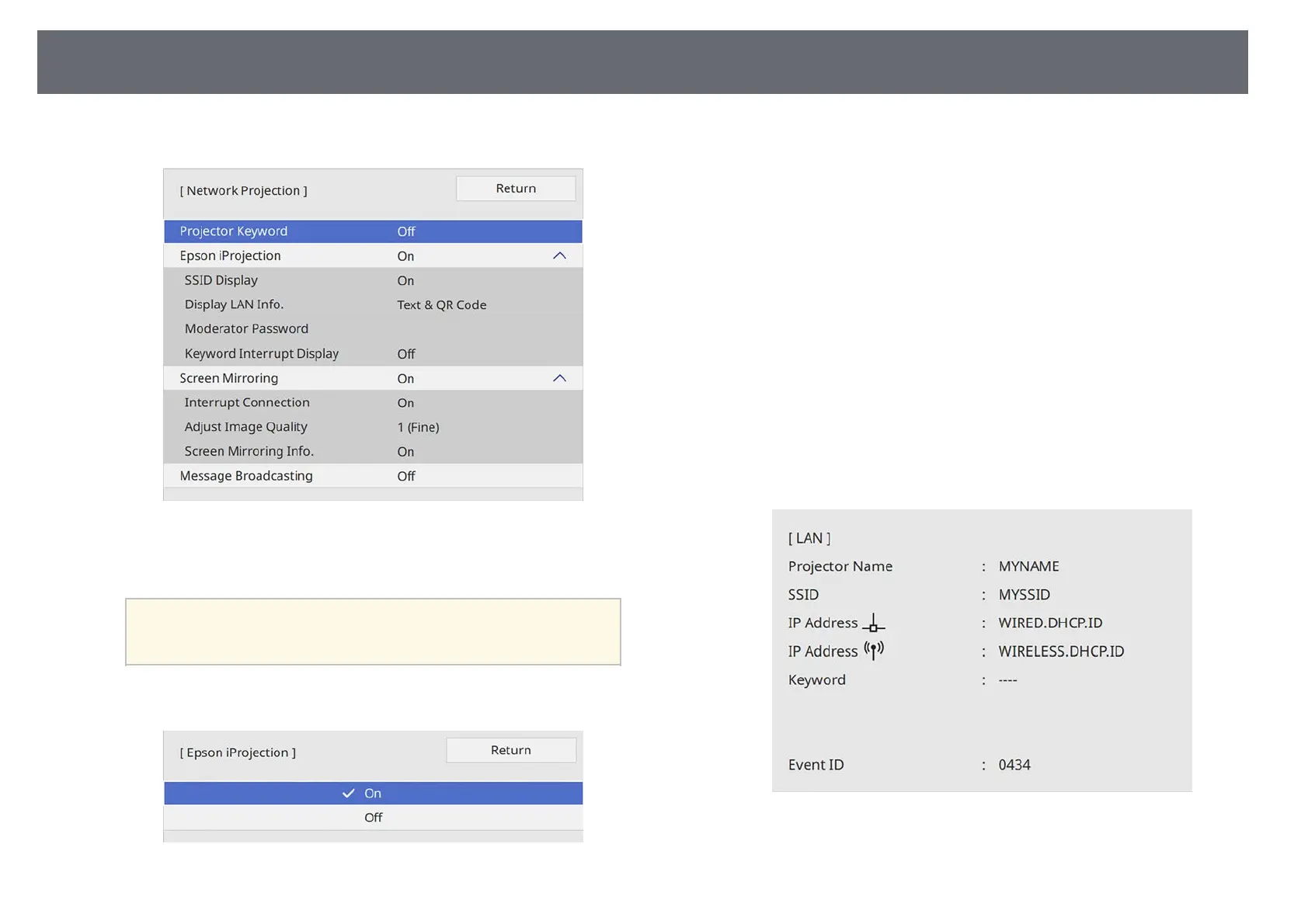The height and width of the screenshot is (924, 1308).
Task: Click the Event ID value 0434
Action: tap(1014, 765)
